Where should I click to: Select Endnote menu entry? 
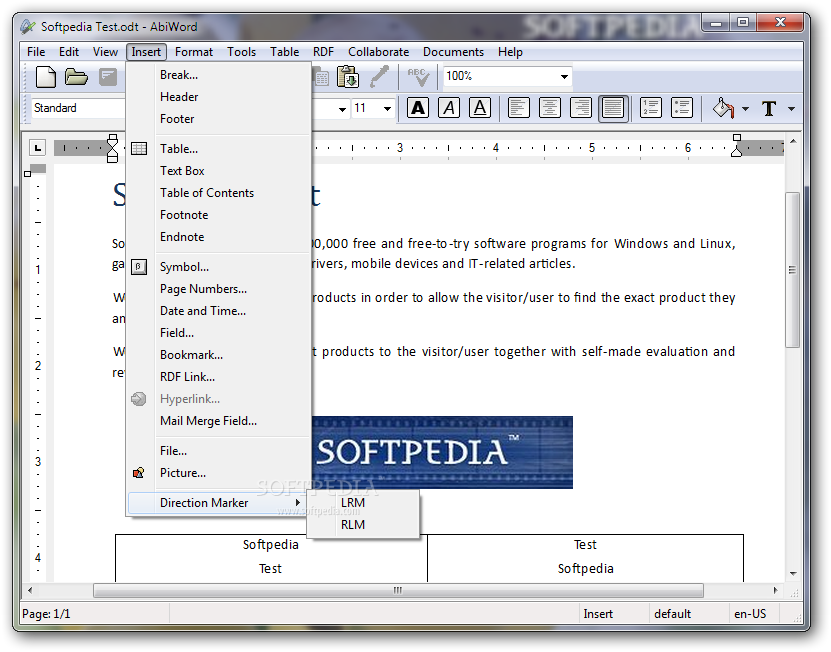[219, 237]
